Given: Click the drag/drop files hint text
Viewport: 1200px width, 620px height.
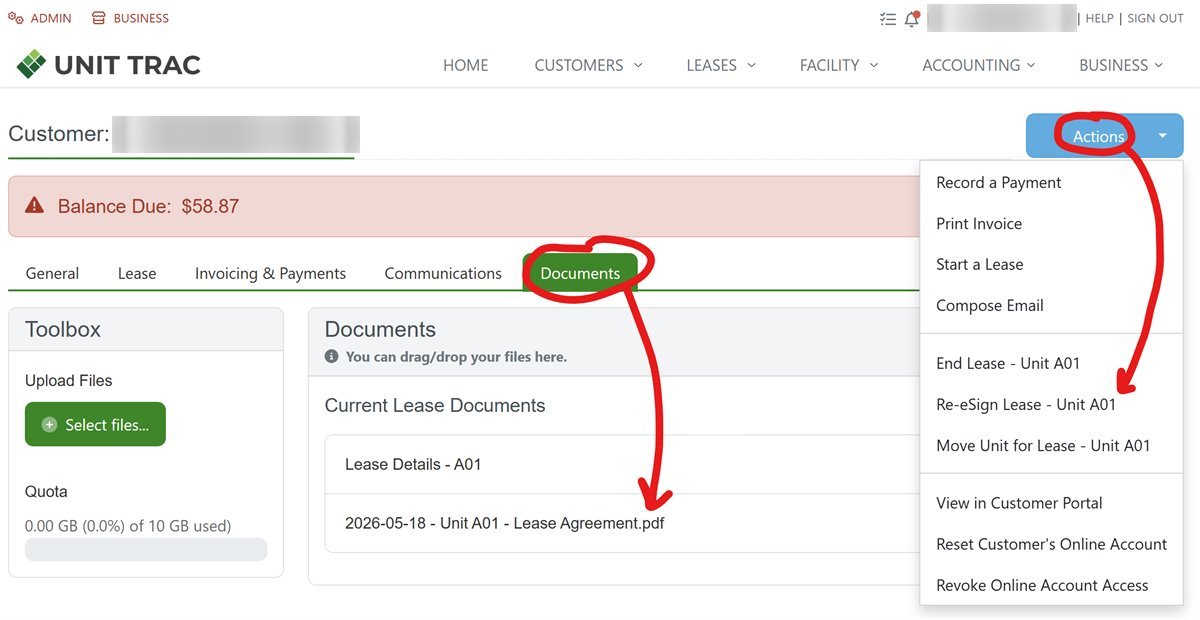Looking at the screenshot, I should click(456, 356).
